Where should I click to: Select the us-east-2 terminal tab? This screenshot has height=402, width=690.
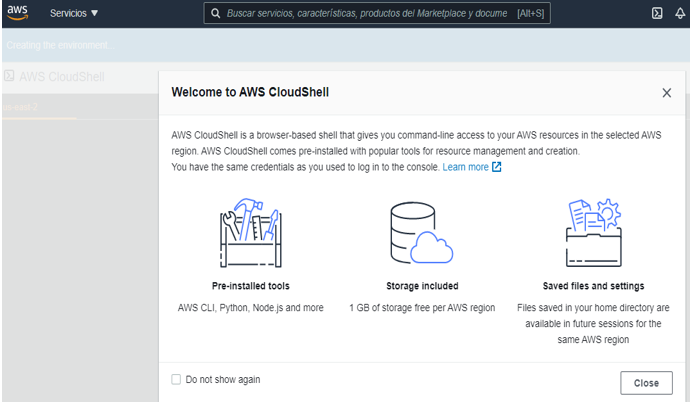[x=20, y=107]
